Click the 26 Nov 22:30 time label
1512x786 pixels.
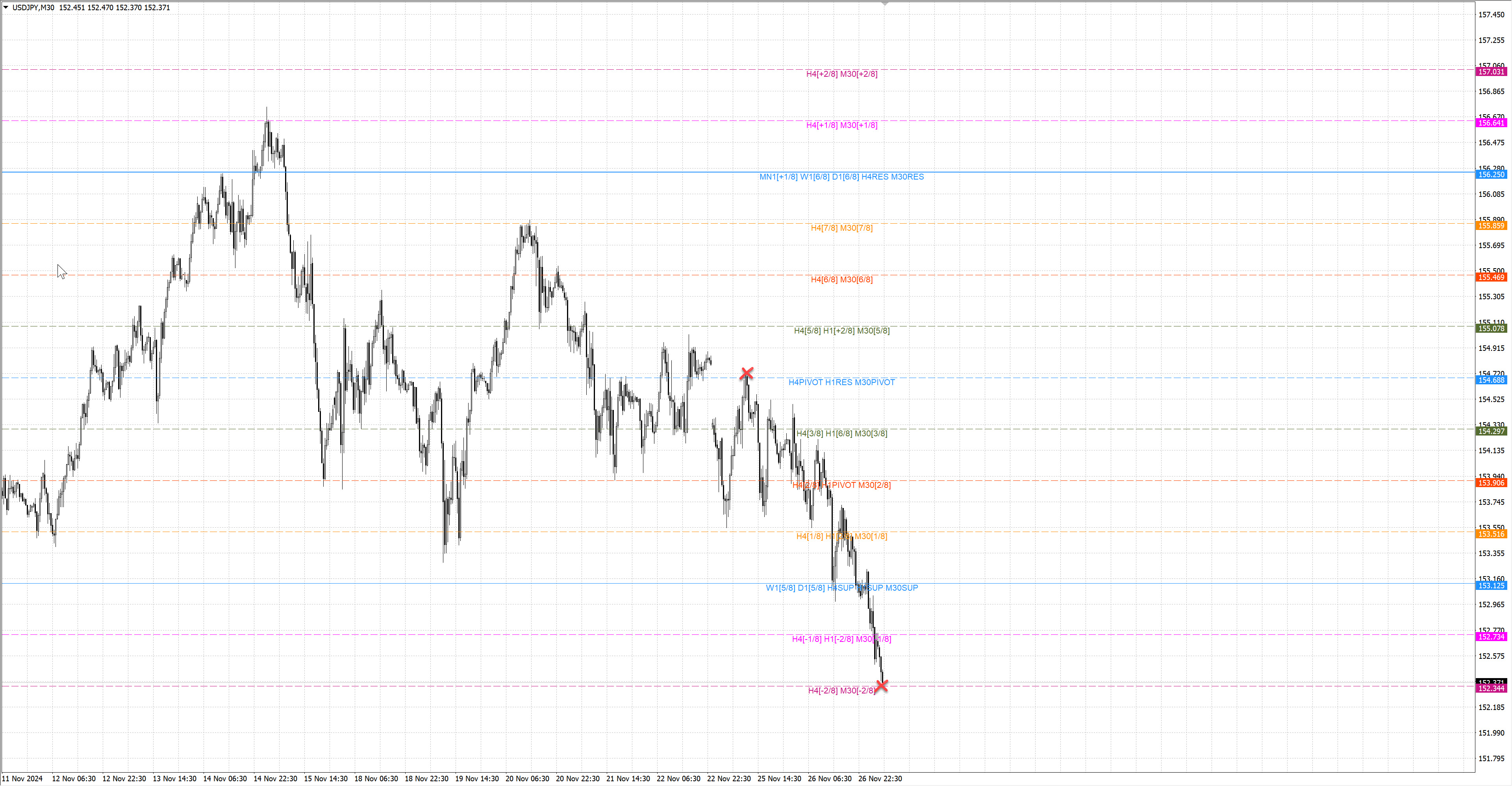coord(880,779)
